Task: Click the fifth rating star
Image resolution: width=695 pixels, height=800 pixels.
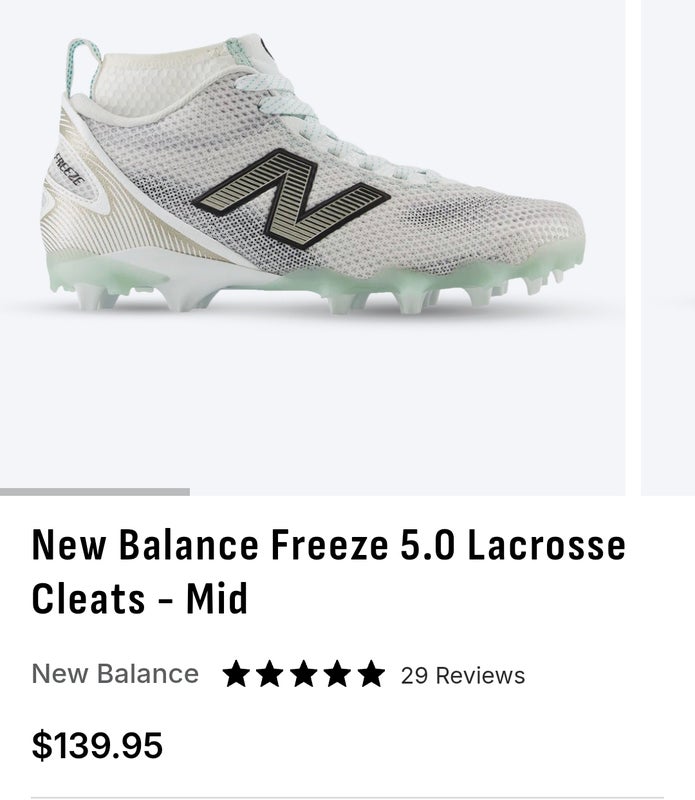Action: tap(371, 675)
